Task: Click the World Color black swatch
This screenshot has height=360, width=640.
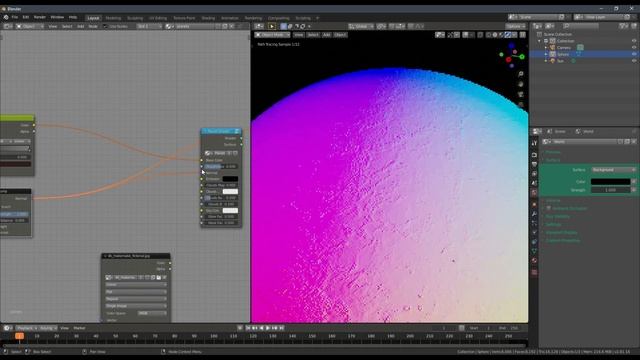Action: tap(611, 182)
